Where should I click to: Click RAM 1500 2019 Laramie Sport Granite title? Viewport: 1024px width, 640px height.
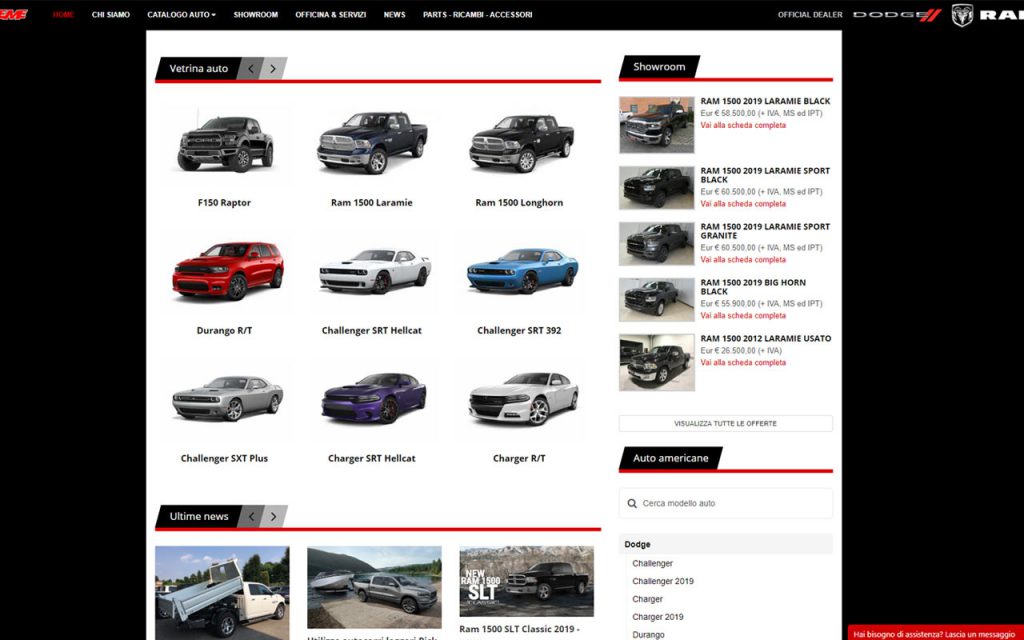click(x=765, y=231)
